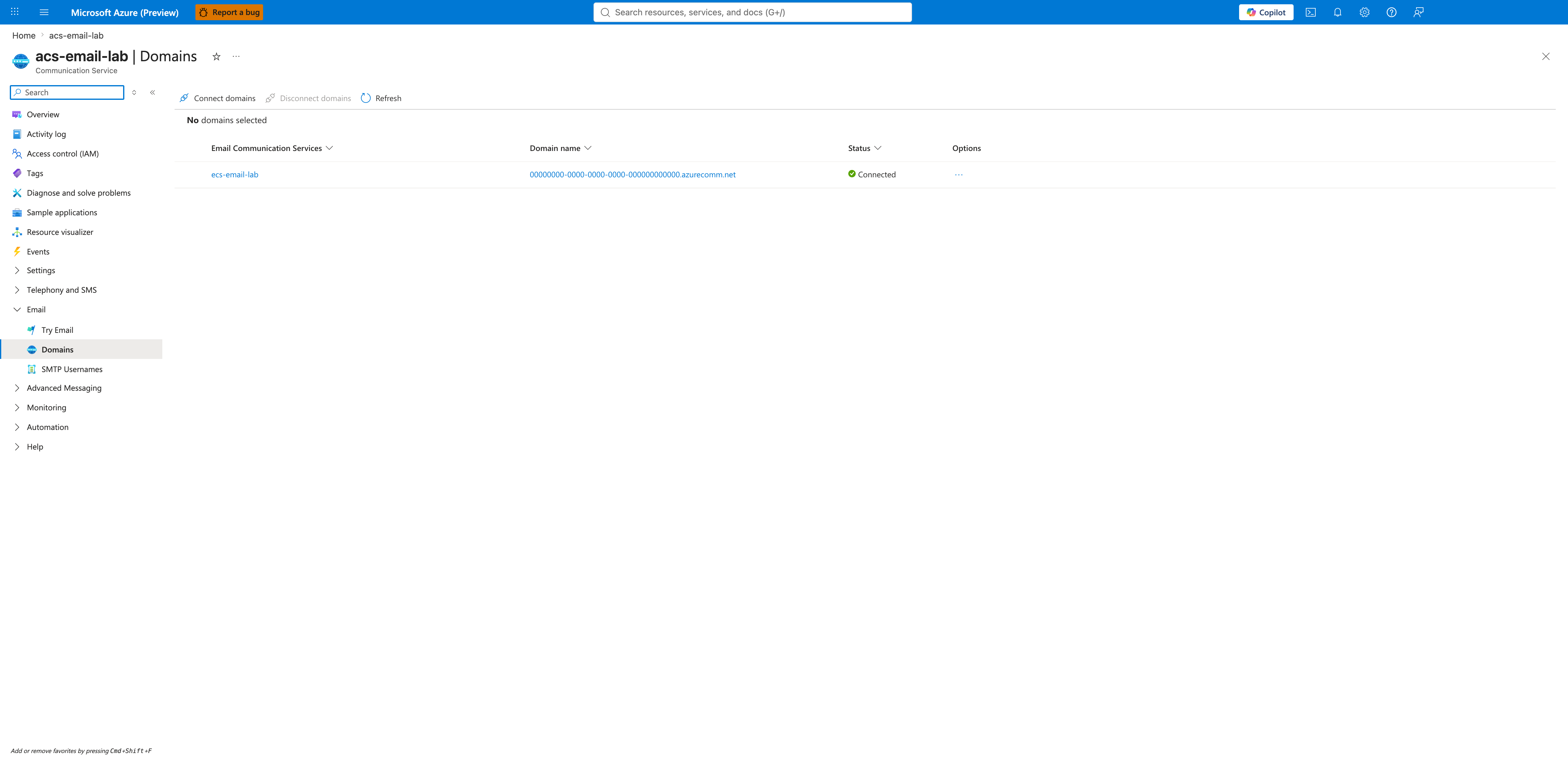The height and width of the screenshot is (757, 1568).
Task: Open row options ellipsis for ecs-email-lab
Action: [x=959, y=175]
